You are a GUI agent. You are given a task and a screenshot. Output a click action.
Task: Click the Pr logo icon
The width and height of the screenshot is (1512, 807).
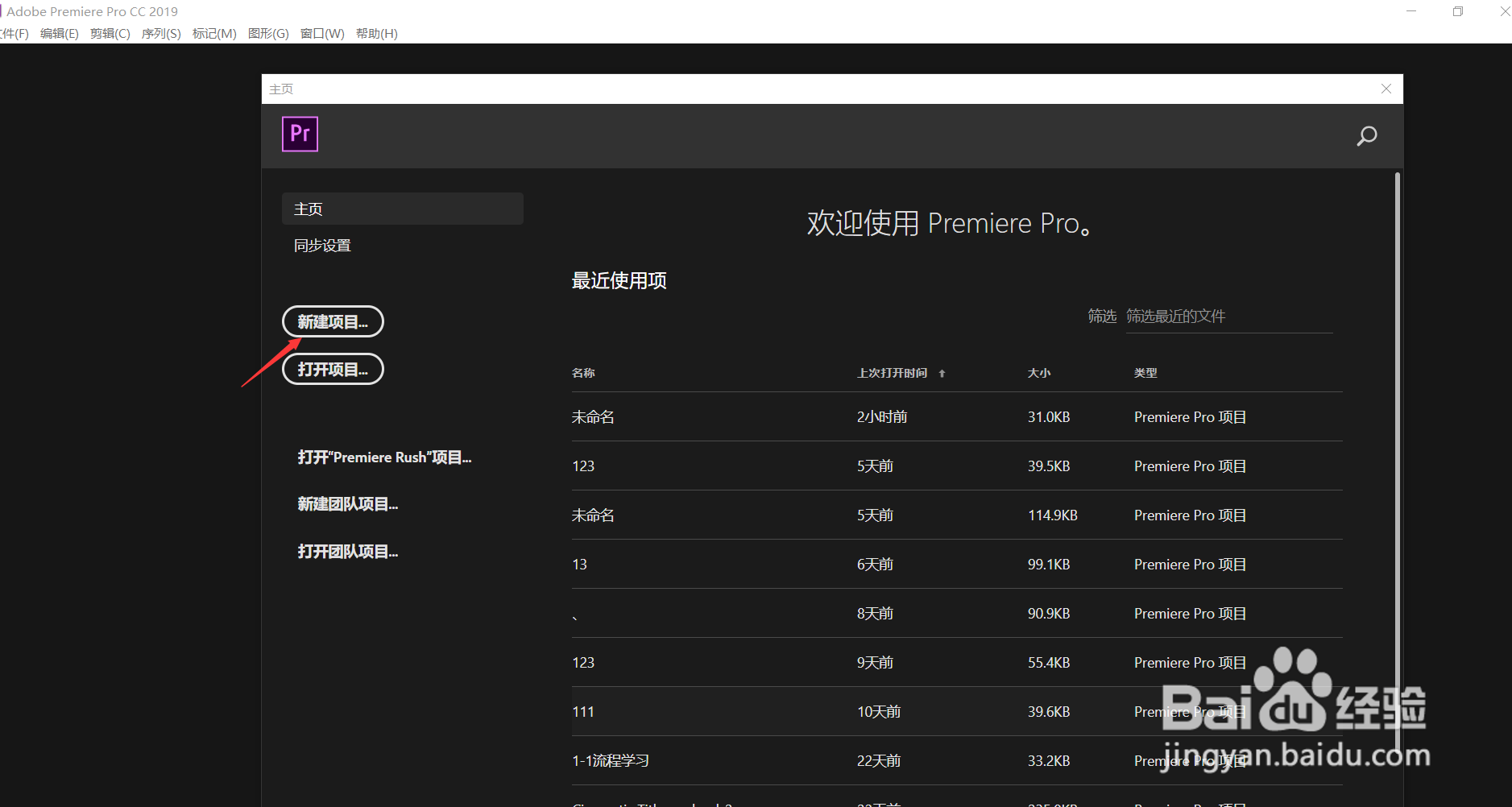[300, 134]
